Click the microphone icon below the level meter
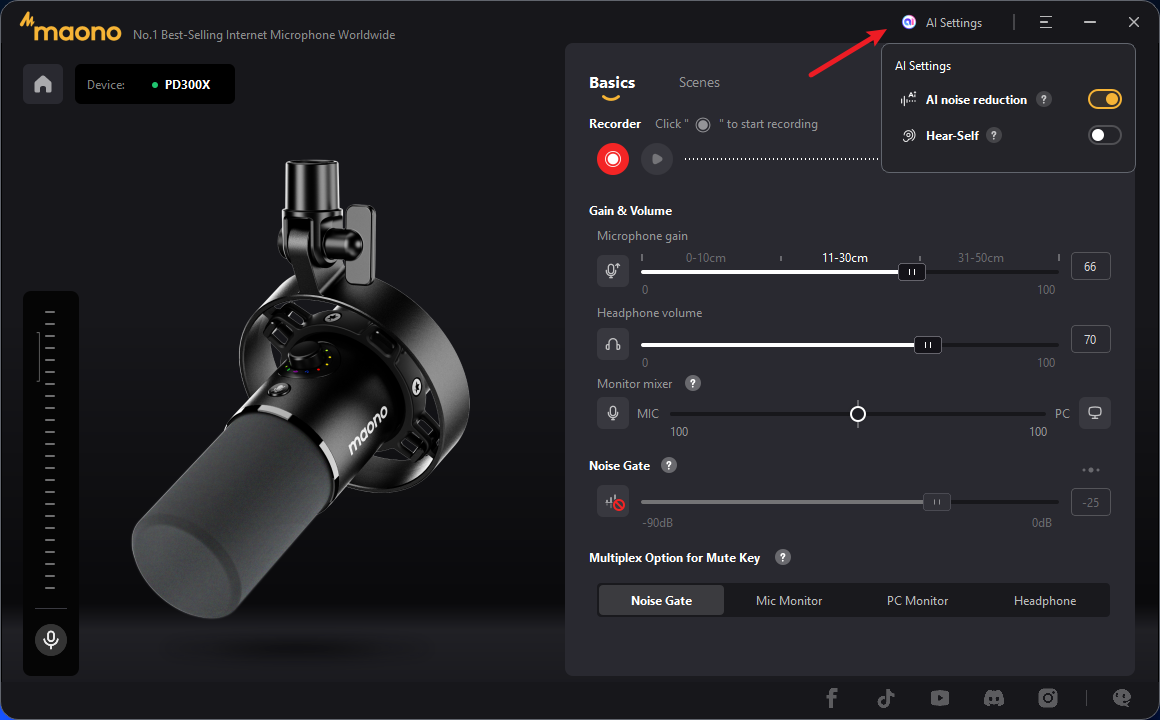 (50, 640)
